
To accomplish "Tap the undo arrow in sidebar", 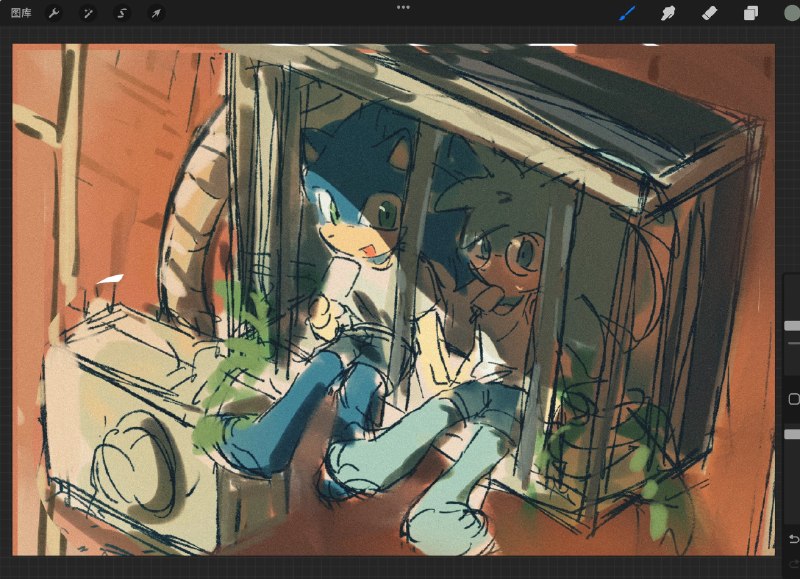I will tap(793, 539).
